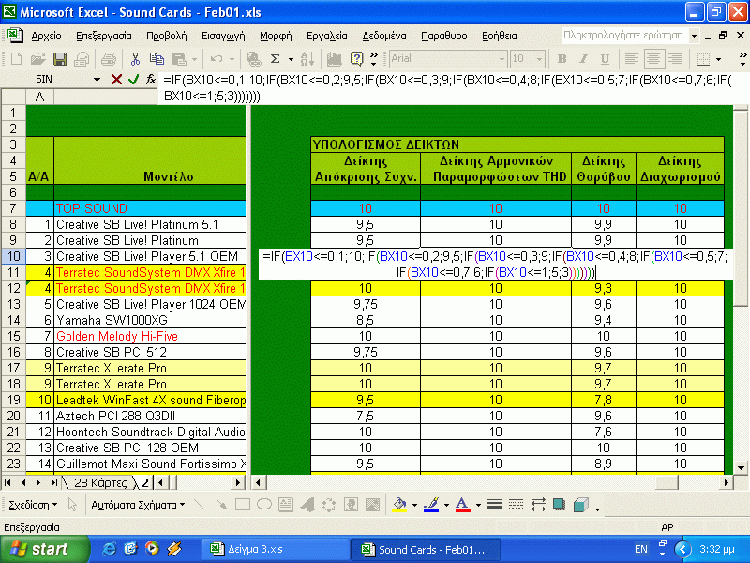Click the Select Objects arrow tool
The image size is (750, 563).
click(72, 505)
